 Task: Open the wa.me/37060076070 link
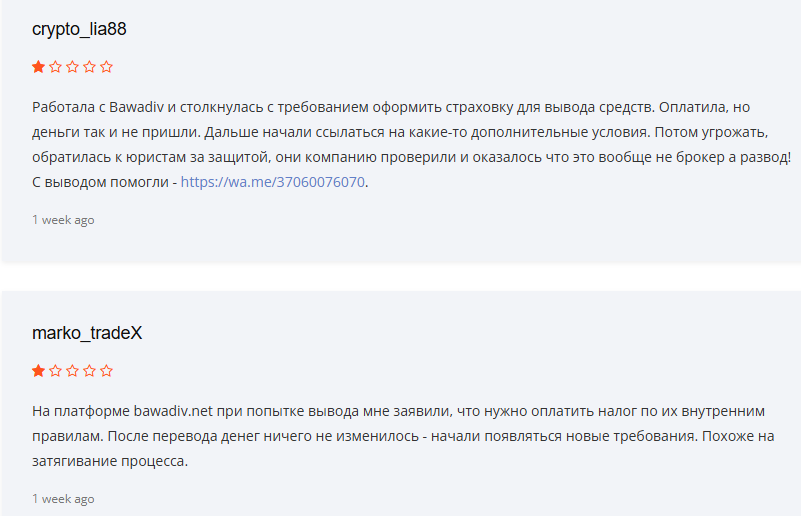[x=273, y=183]
